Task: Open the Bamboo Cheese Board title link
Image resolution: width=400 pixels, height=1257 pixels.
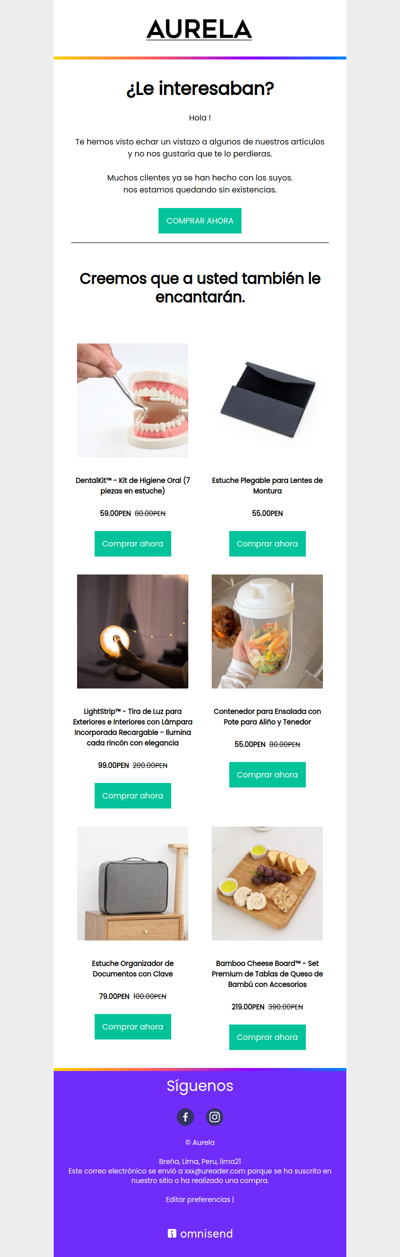Action: [x=267, y=974]
